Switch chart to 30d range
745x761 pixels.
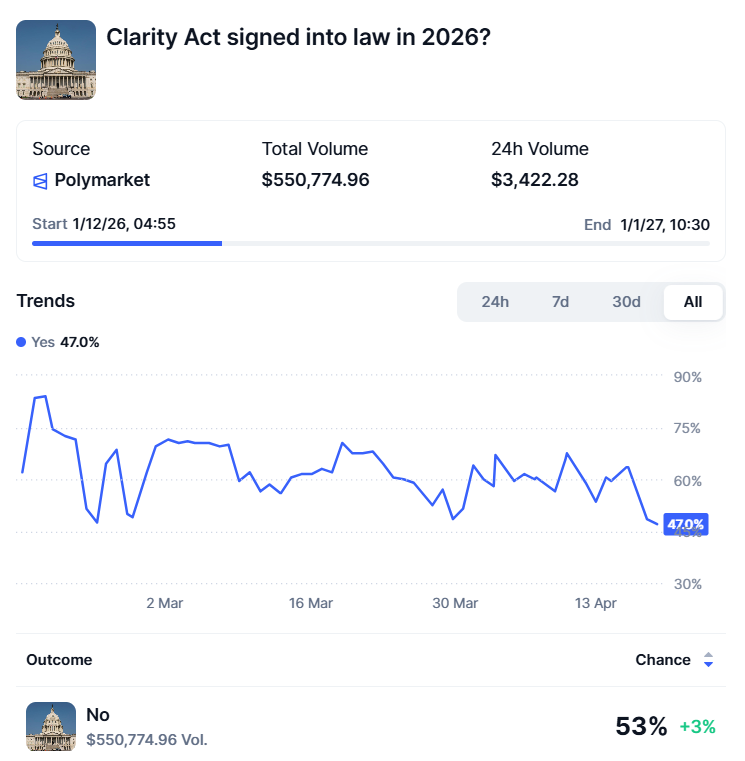point(626,302)
